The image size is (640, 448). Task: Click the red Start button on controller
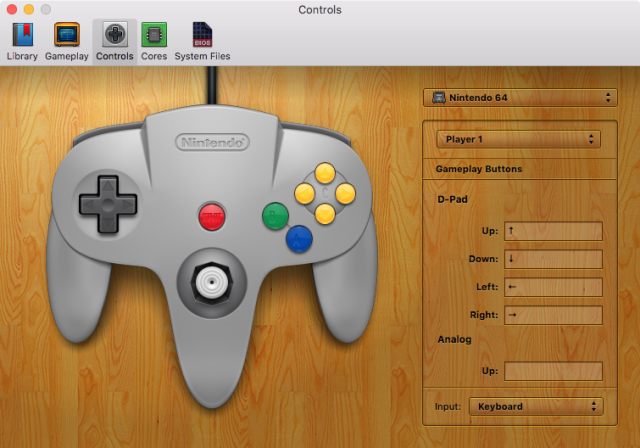(211, 216)
